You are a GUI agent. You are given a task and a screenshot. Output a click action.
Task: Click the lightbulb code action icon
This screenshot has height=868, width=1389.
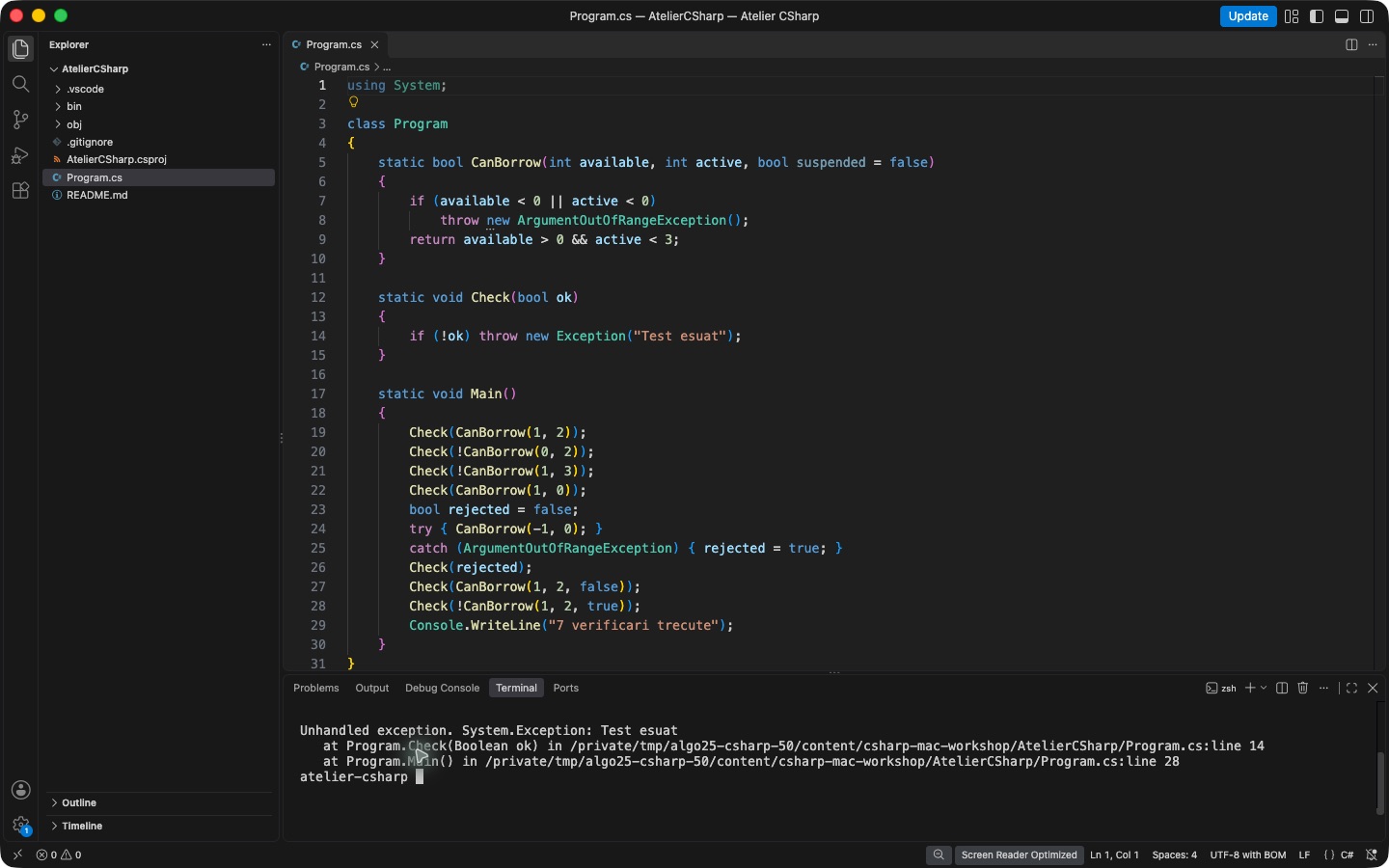(353, 102)
